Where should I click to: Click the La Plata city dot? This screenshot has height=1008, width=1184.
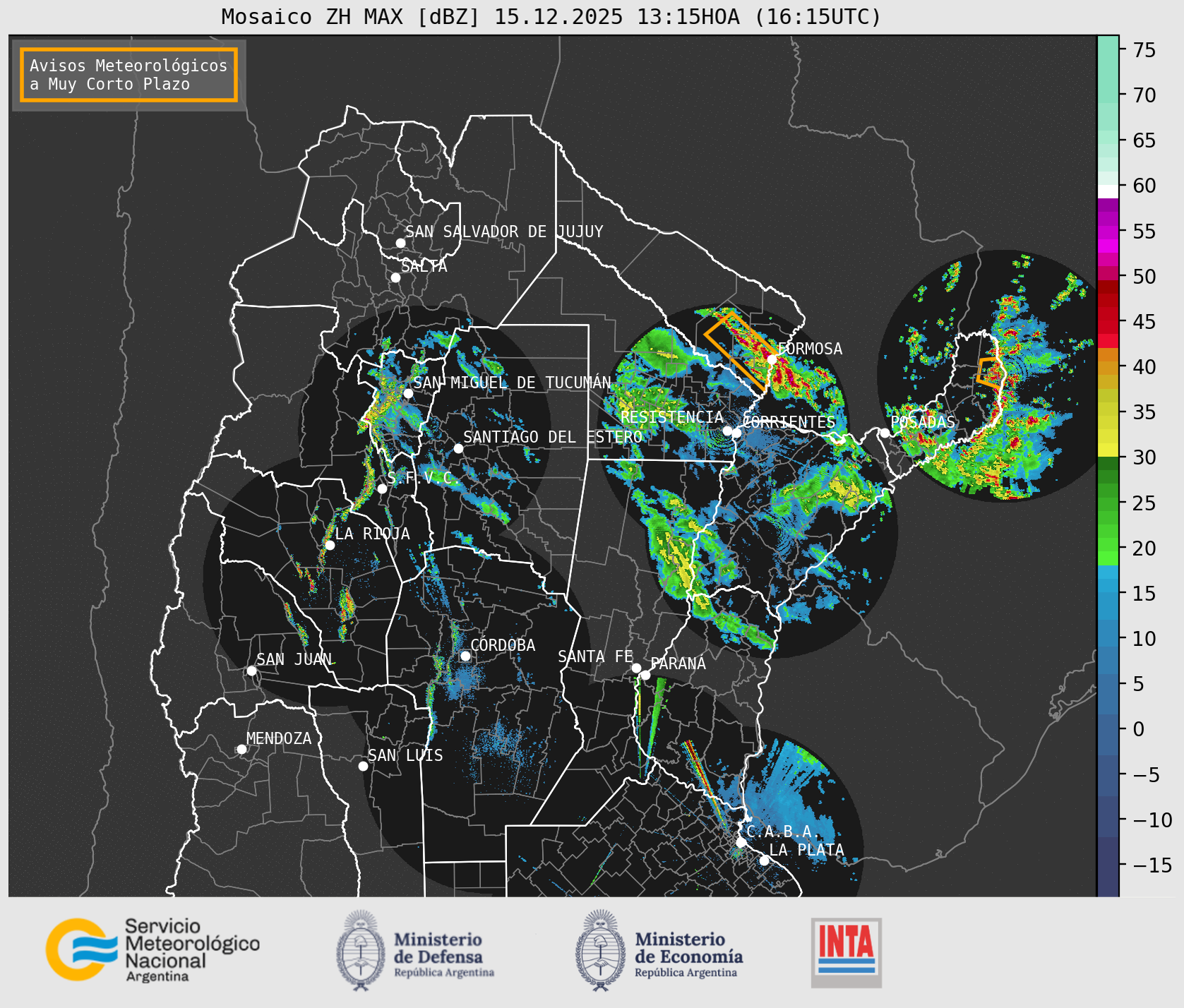pyautogui.click(x=764, y=860)
